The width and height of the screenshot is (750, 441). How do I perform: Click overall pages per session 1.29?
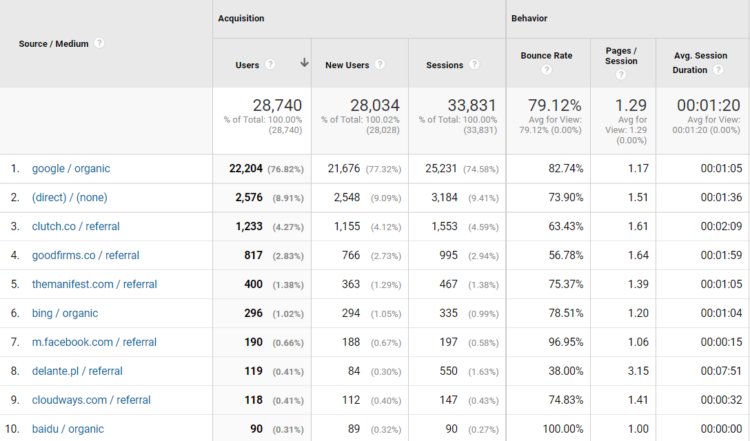pos(631,105)
